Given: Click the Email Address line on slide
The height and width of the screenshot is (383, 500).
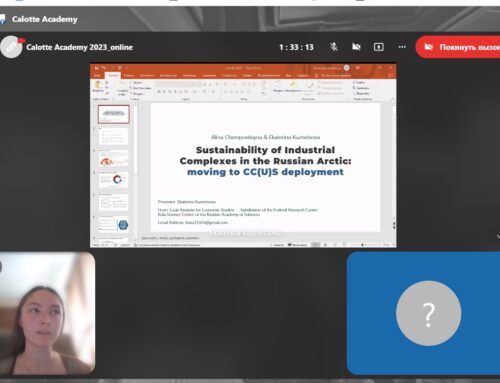Looking at the screenshot, I should (x=193, y=222).
